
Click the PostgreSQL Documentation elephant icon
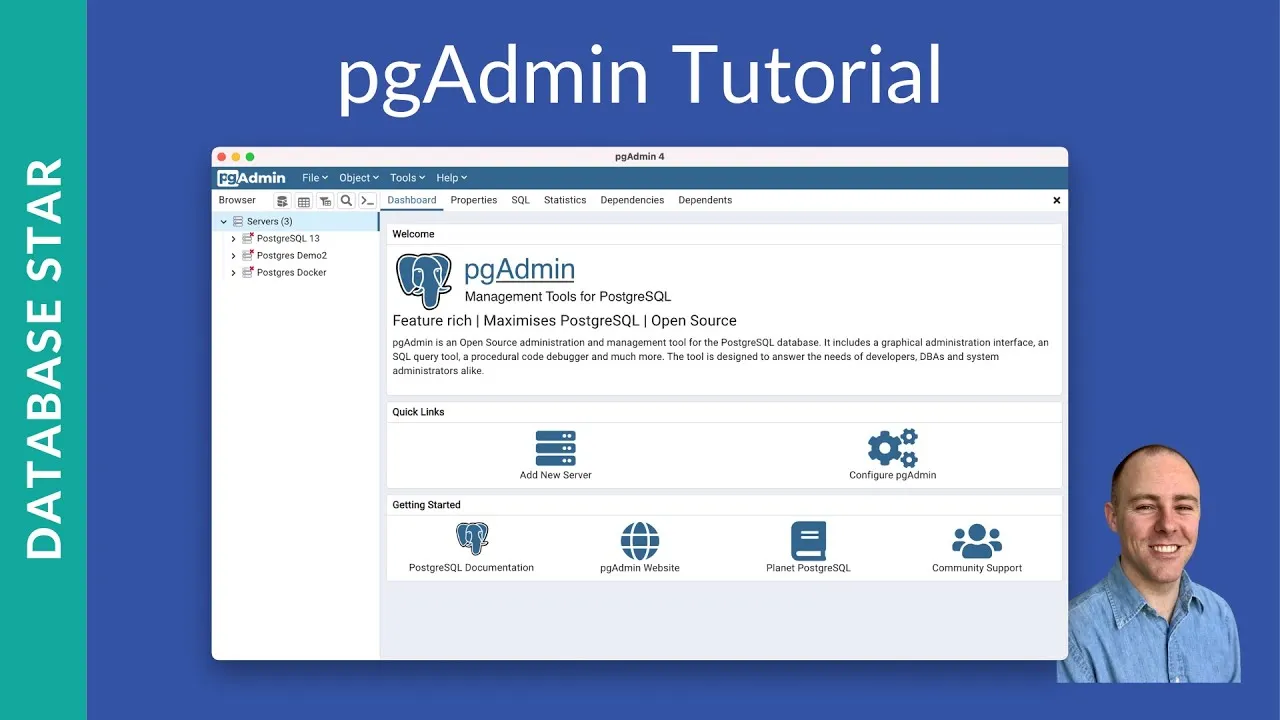pos(472,540)
